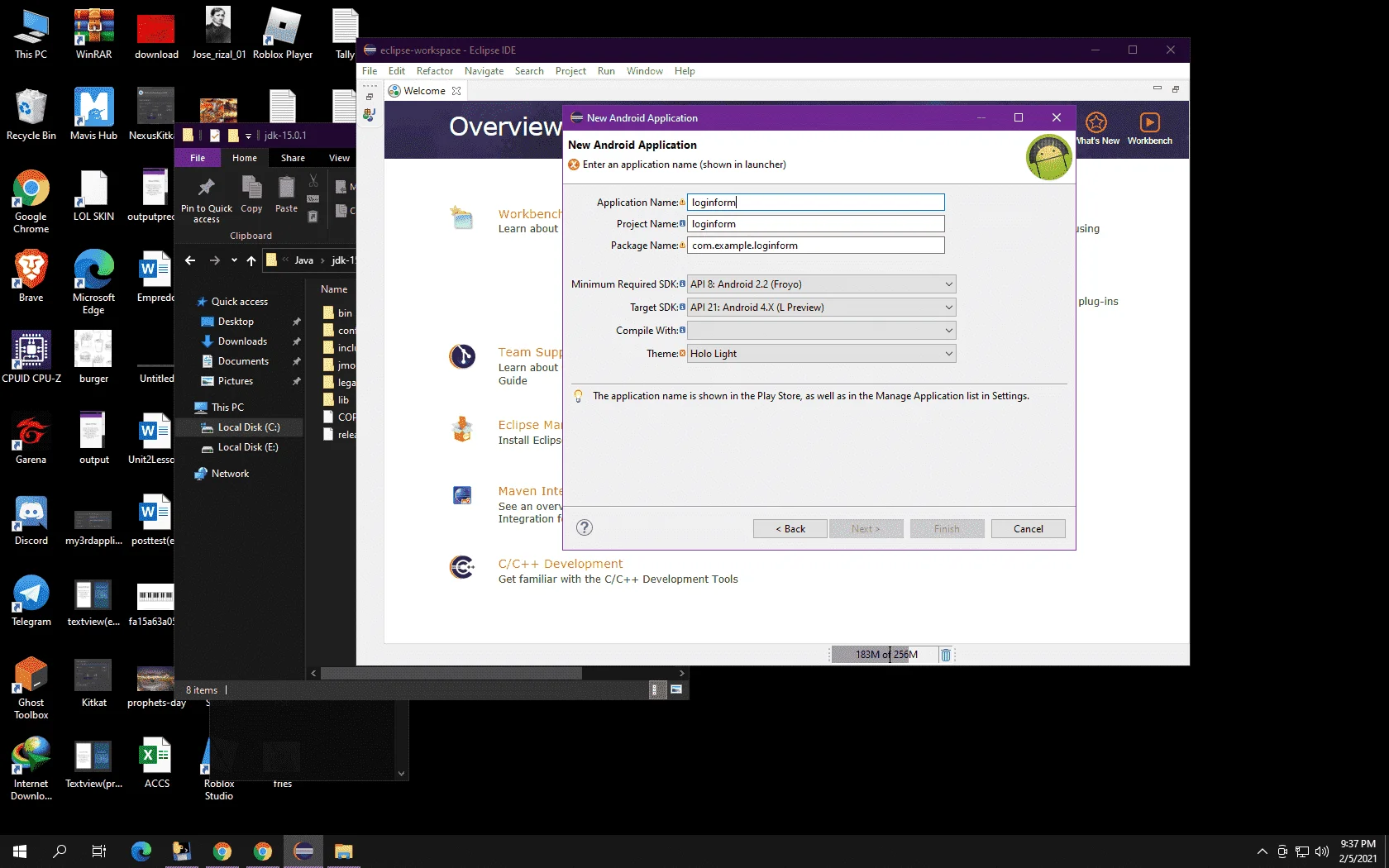This screenshot has height=868, width=1389.
Task: Click the Windows Start button
Action: pos(20,851)
